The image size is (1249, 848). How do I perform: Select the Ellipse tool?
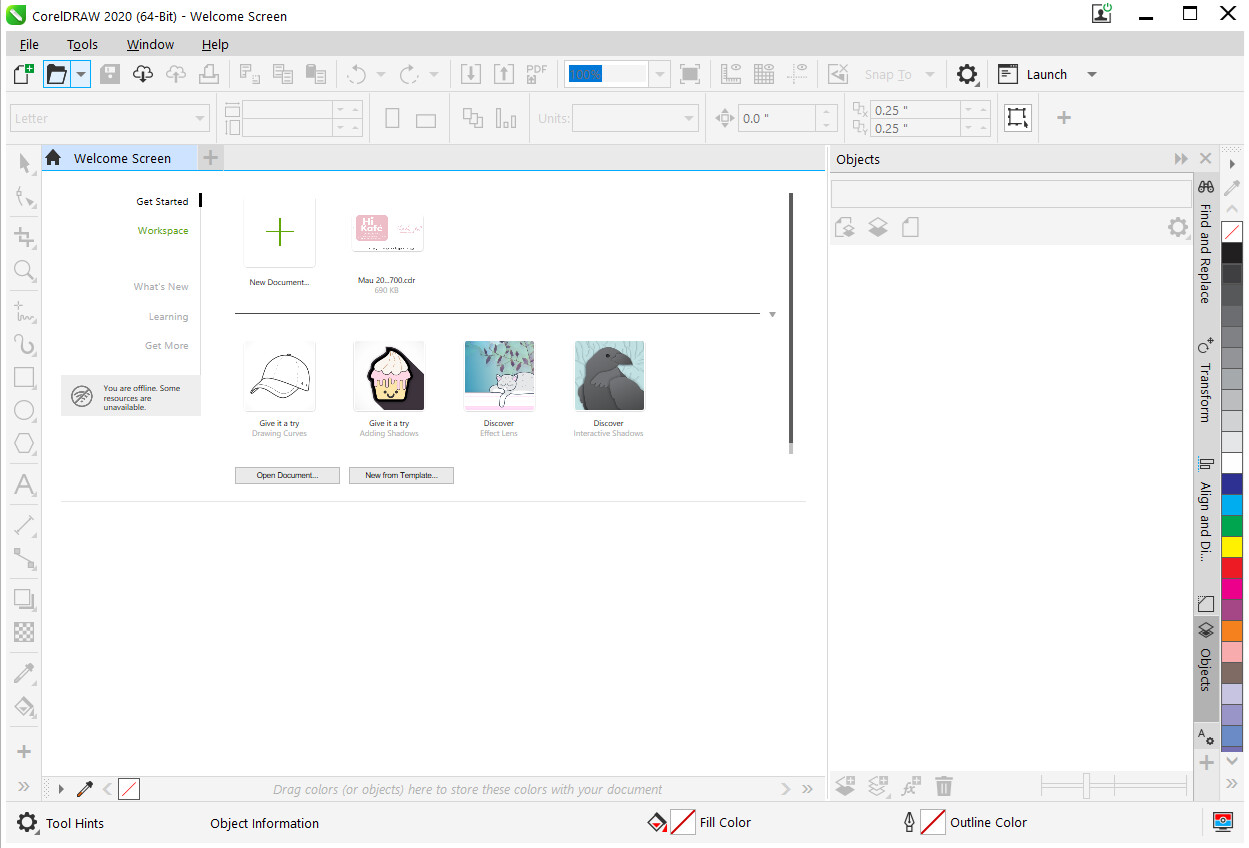[x=24, y=410]
